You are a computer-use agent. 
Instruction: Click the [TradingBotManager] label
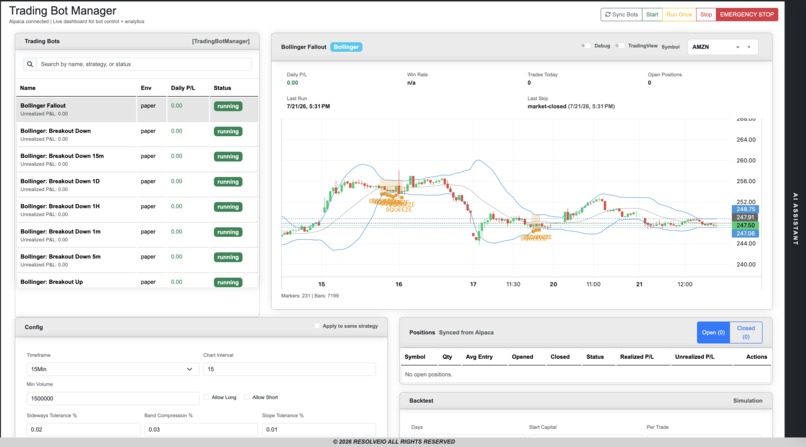[x=221, y=41]
